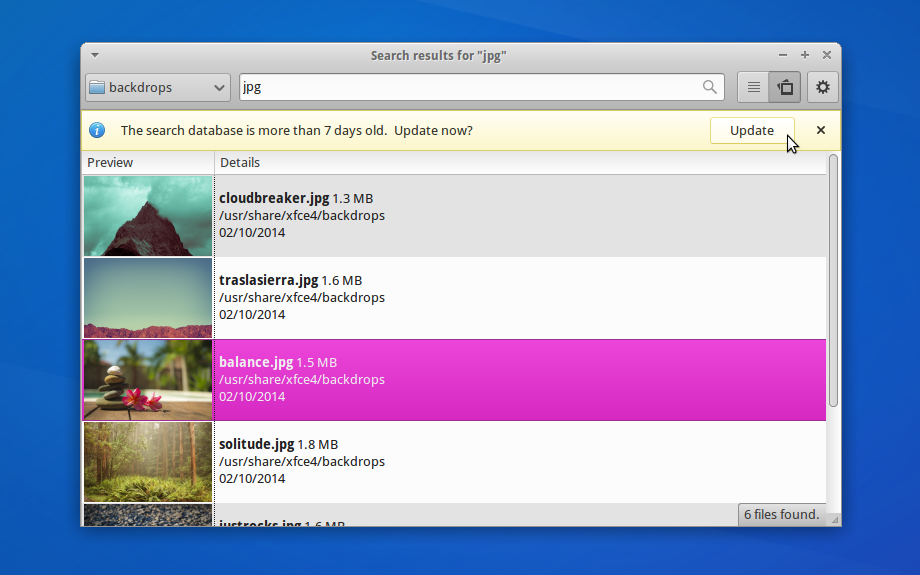920x575 pixels.
Task: Toggle the thumbnail preview view button
Action: click(x=785, y=87)
